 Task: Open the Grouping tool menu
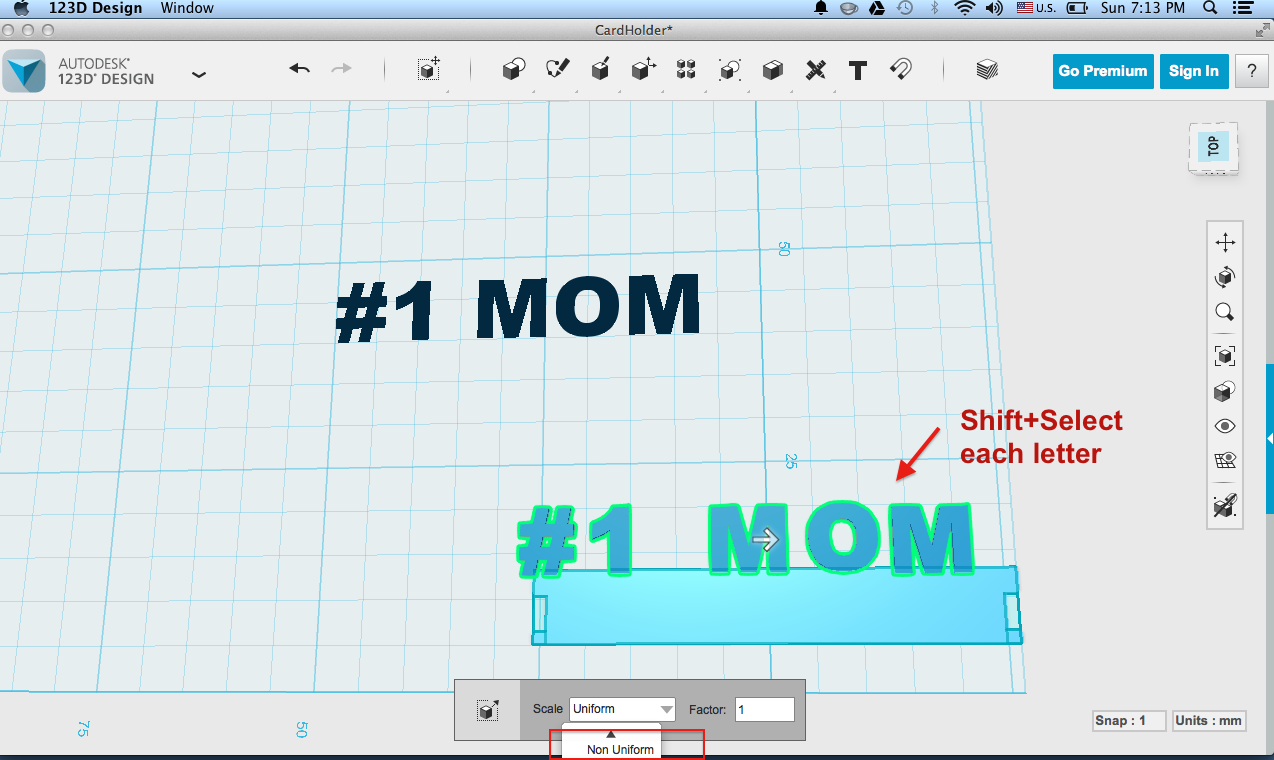[x=730, y=70]
